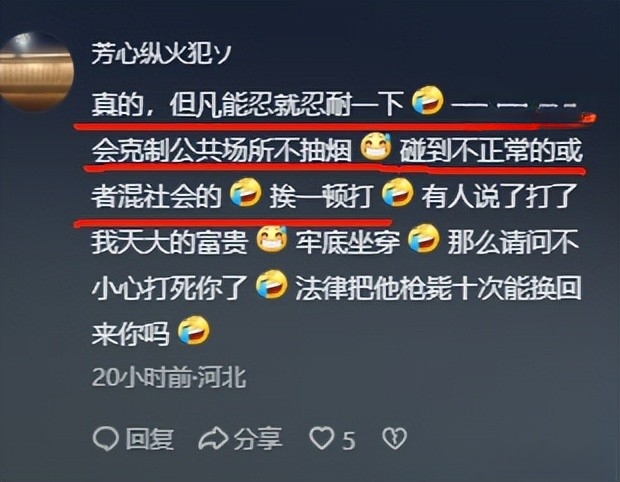Click the laughing emoji after 来你吗
This screenshot has height=482, width=620.
[x=194, y=331]
